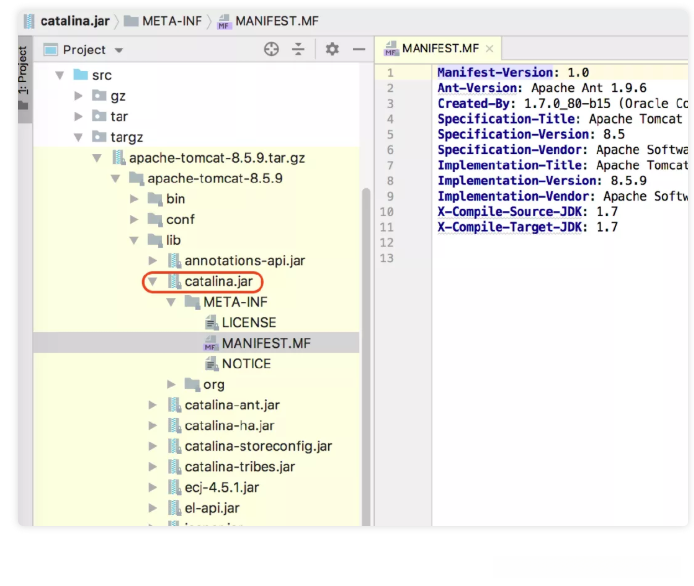
Task: Click Created-By on line 3
Action: coord(474,104)
